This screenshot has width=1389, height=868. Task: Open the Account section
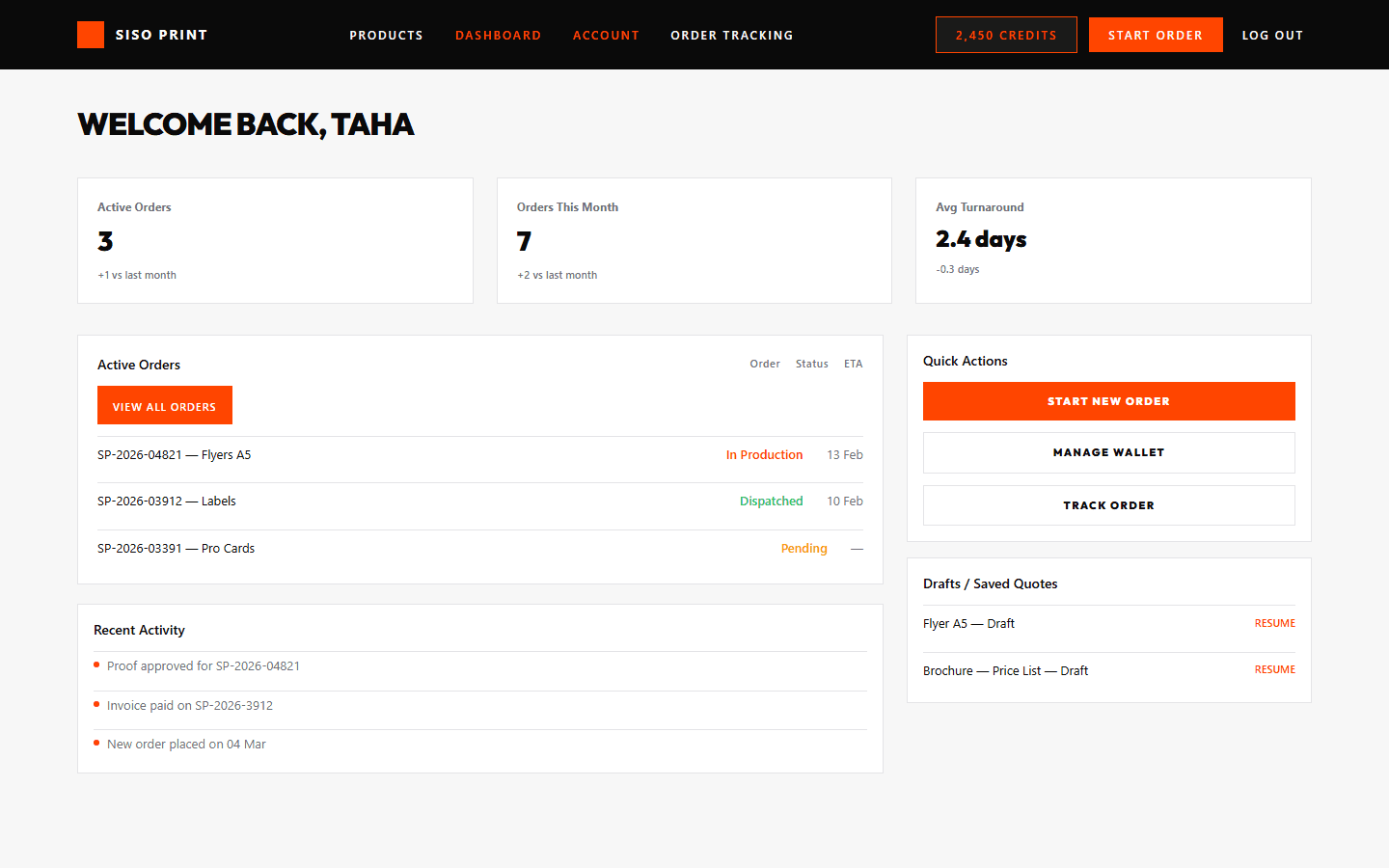(x=606, y=35)
